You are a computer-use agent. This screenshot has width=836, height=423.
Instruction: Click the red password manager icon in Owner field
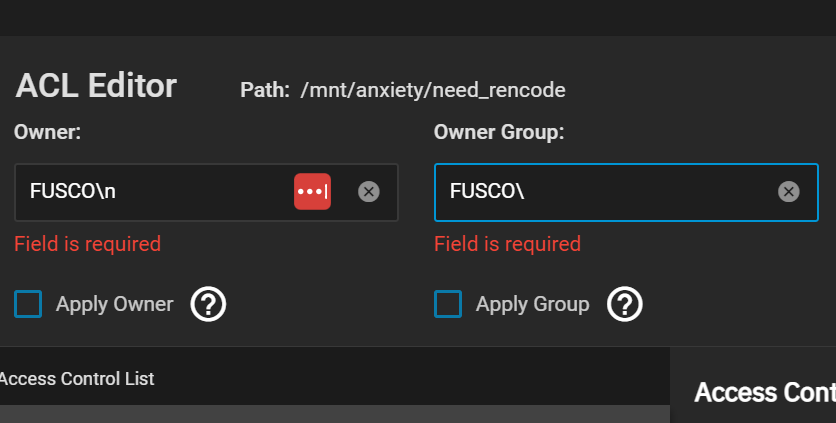tap(312, 191)
